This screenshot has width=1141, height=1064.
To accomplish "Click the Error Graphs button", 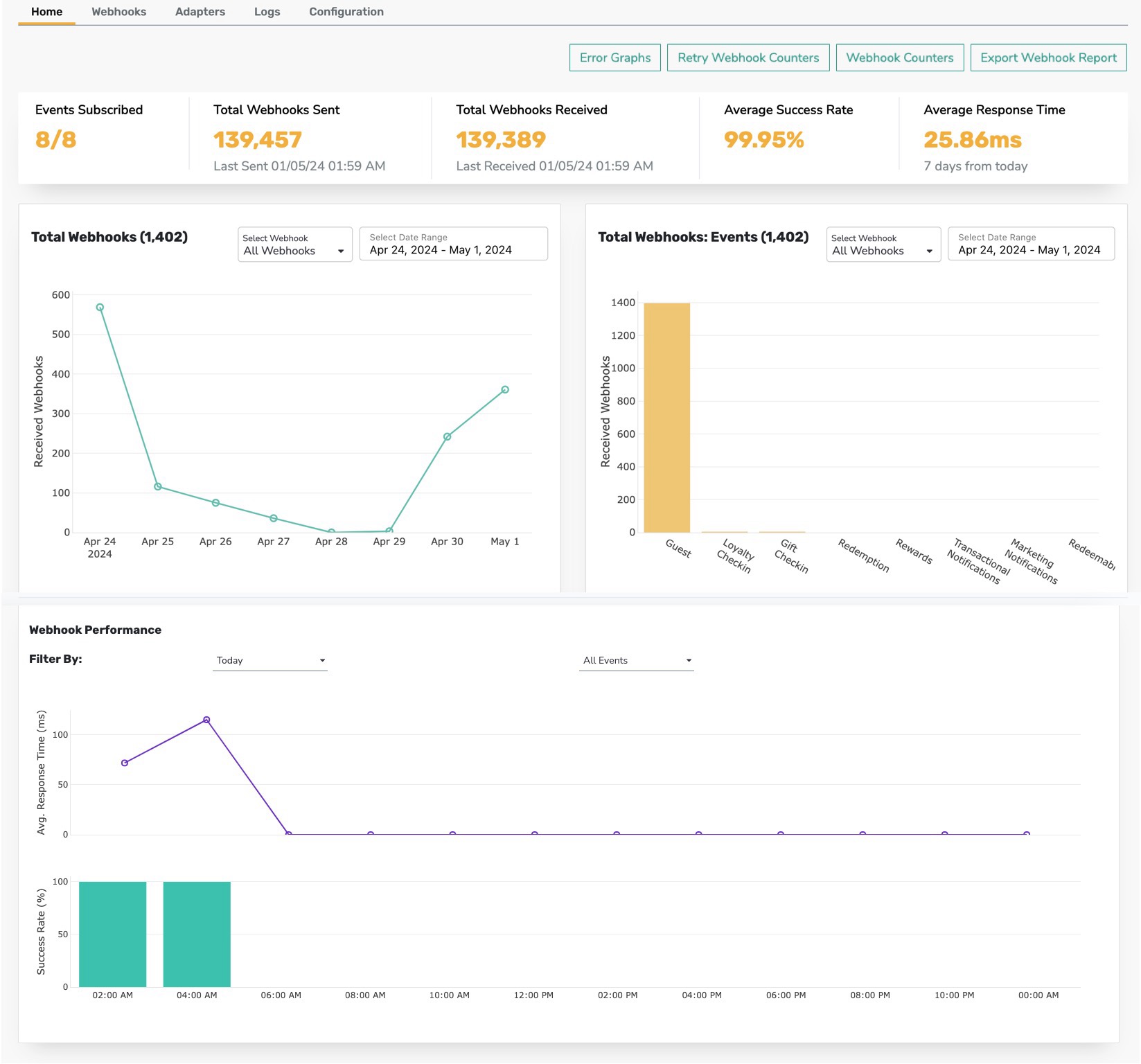I will point(615,57).
